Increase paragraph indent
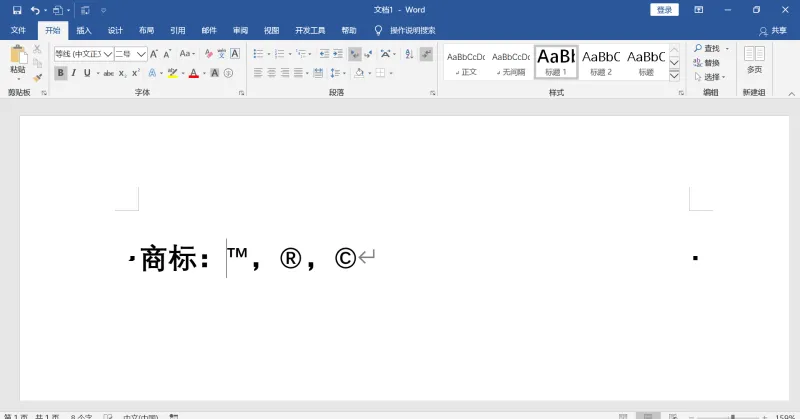The width and height of the screenshot is (800, 419). click(338, 54)
